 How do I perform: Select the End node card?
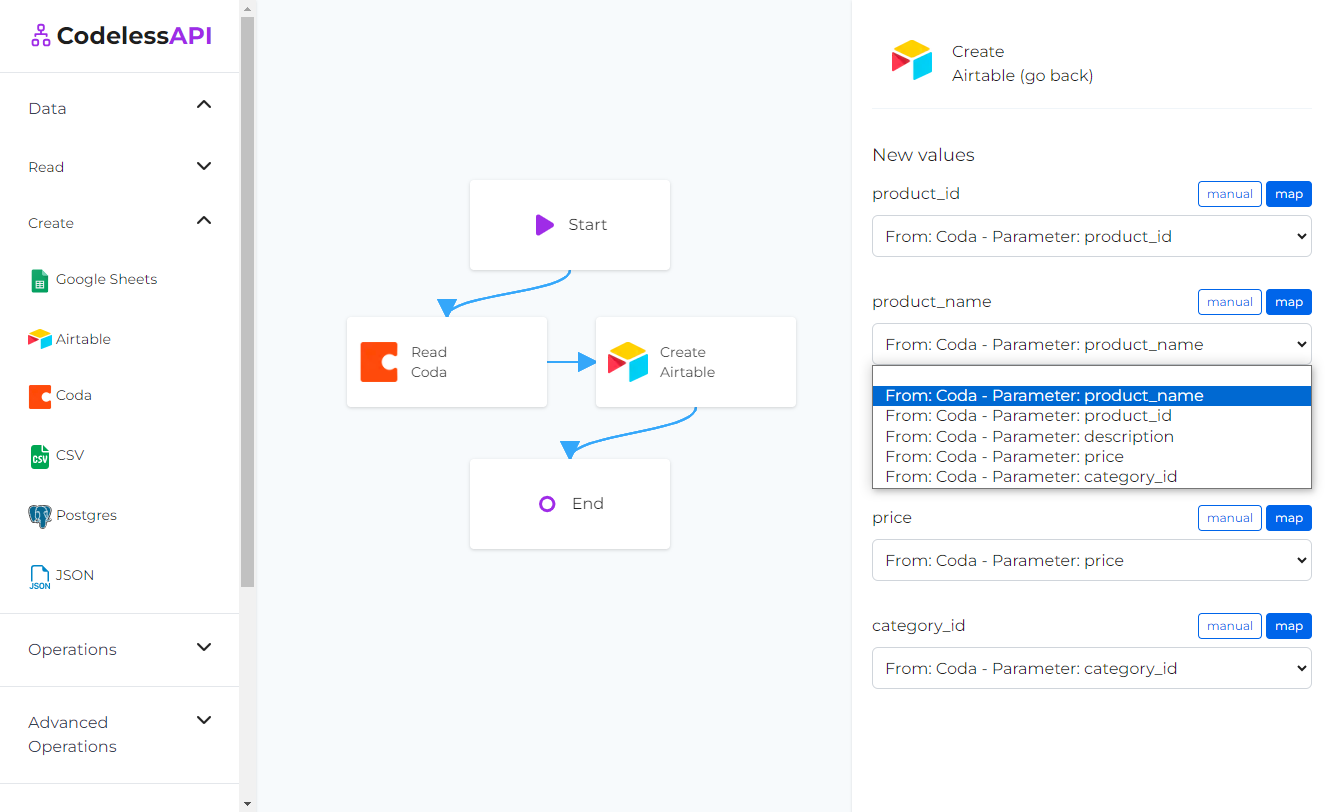point(570,504)
